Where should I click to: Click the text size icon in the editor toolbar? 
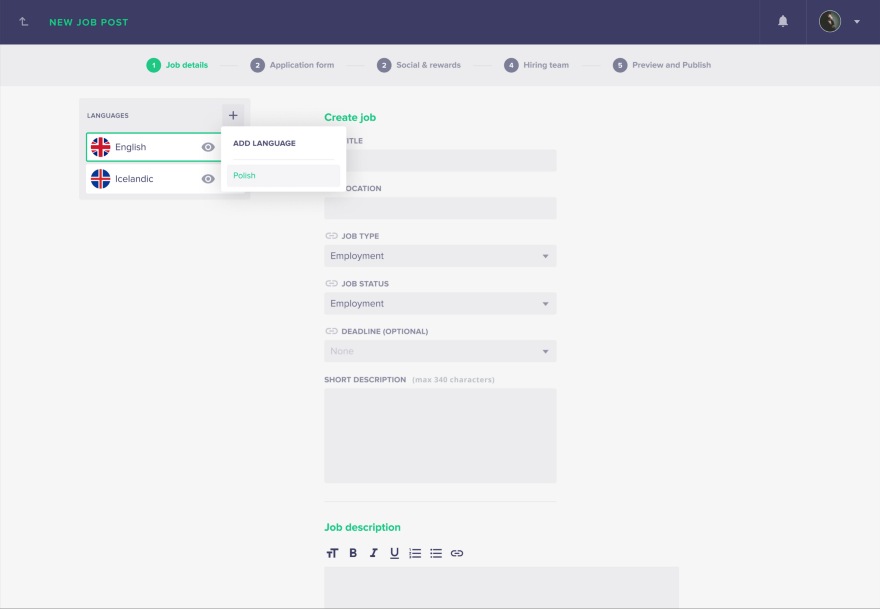tap(332, 552)
